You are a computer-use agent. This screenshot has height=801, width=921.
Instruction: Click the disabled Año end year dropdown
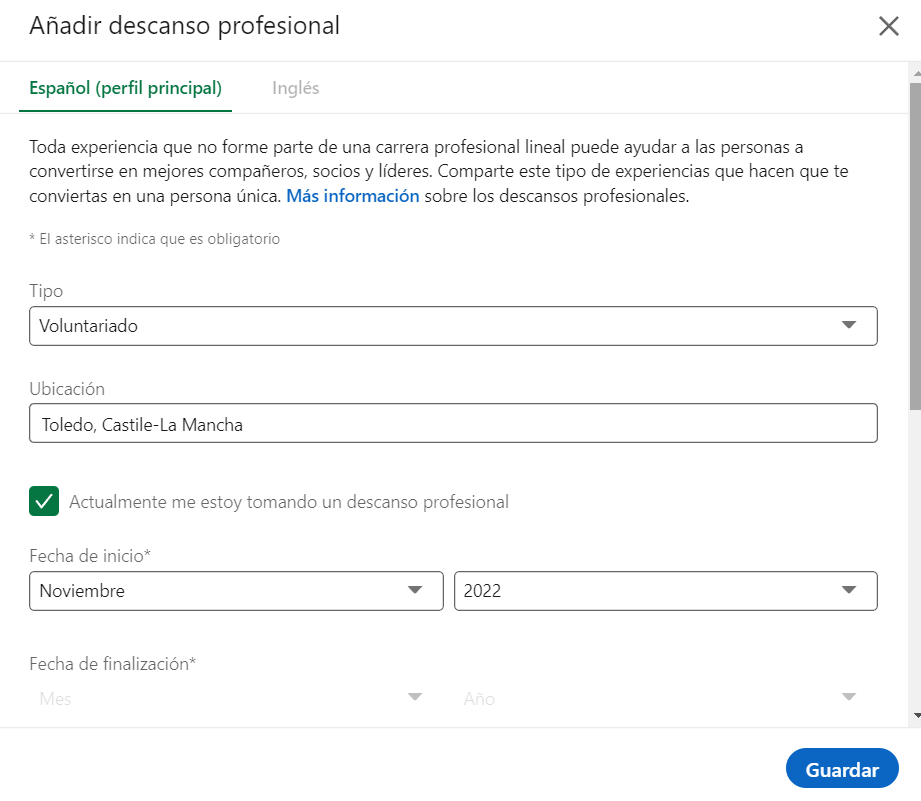[665, 698]
